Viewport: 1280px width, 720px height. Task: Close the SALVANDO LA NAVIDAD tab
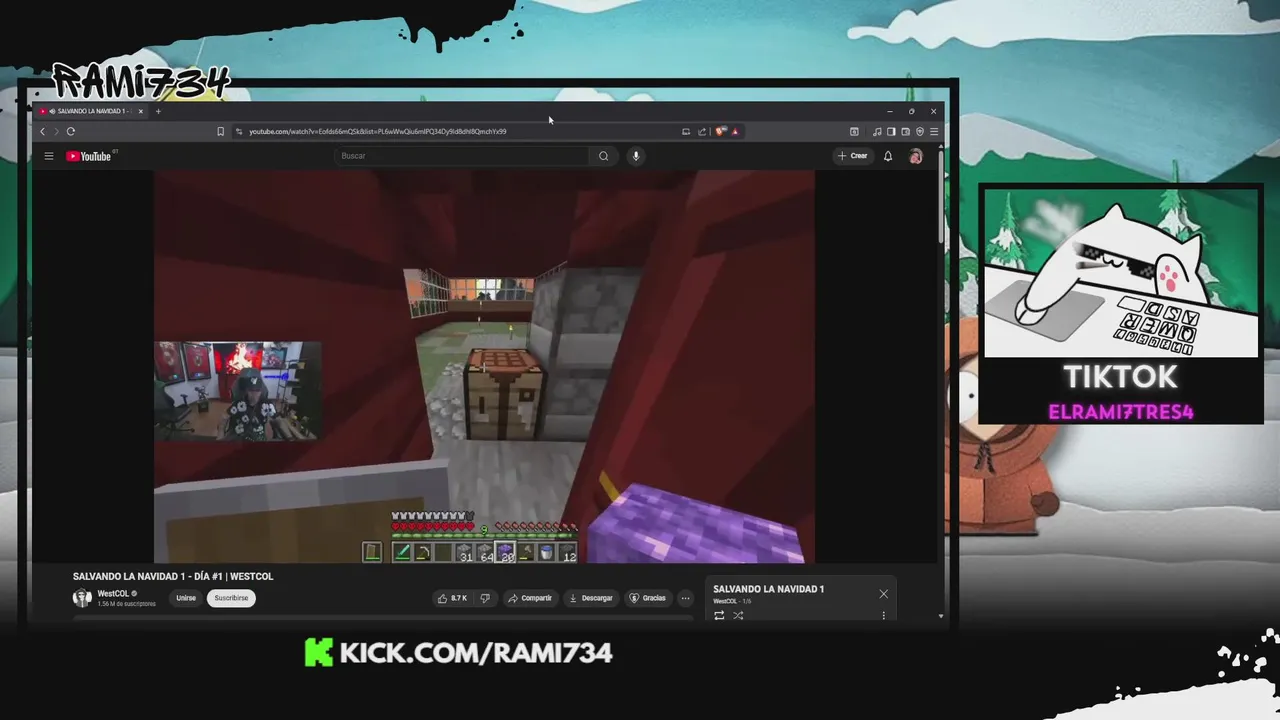click(141, 111)
